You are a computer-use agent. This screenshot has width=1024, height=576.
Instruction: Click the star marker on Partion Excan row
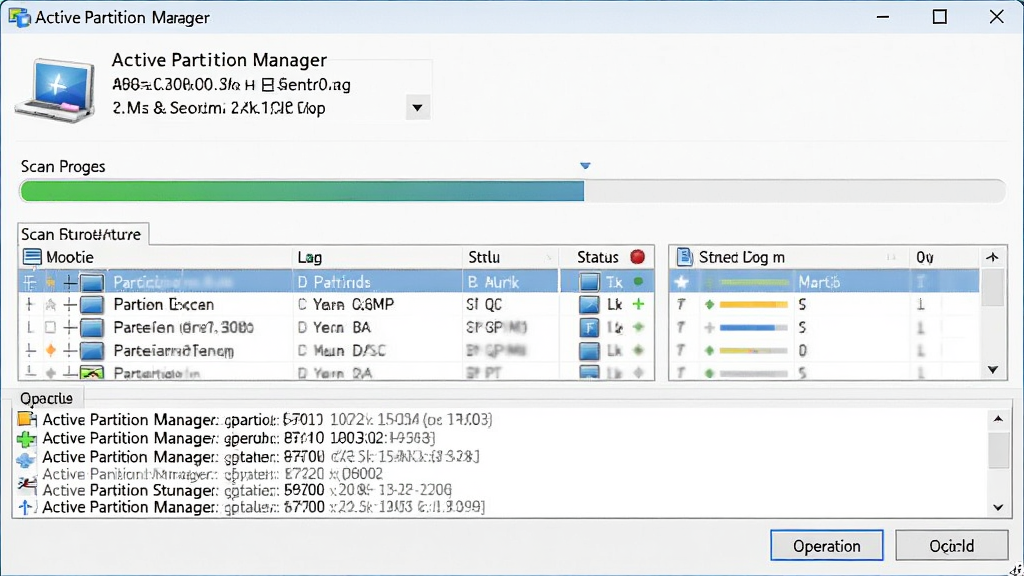[50, 304]
